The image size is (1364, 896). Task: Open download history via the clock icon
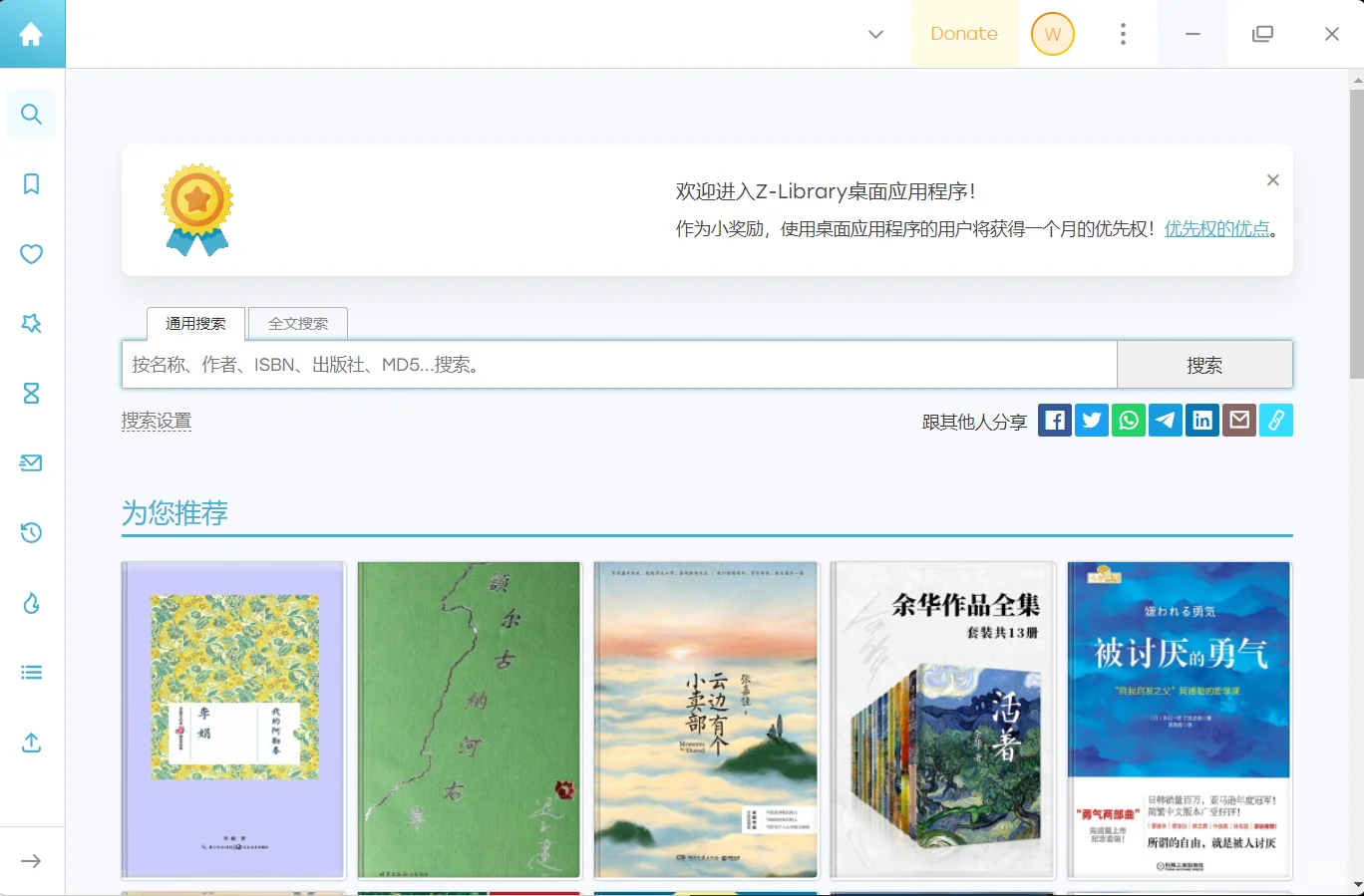coord(31,532)
